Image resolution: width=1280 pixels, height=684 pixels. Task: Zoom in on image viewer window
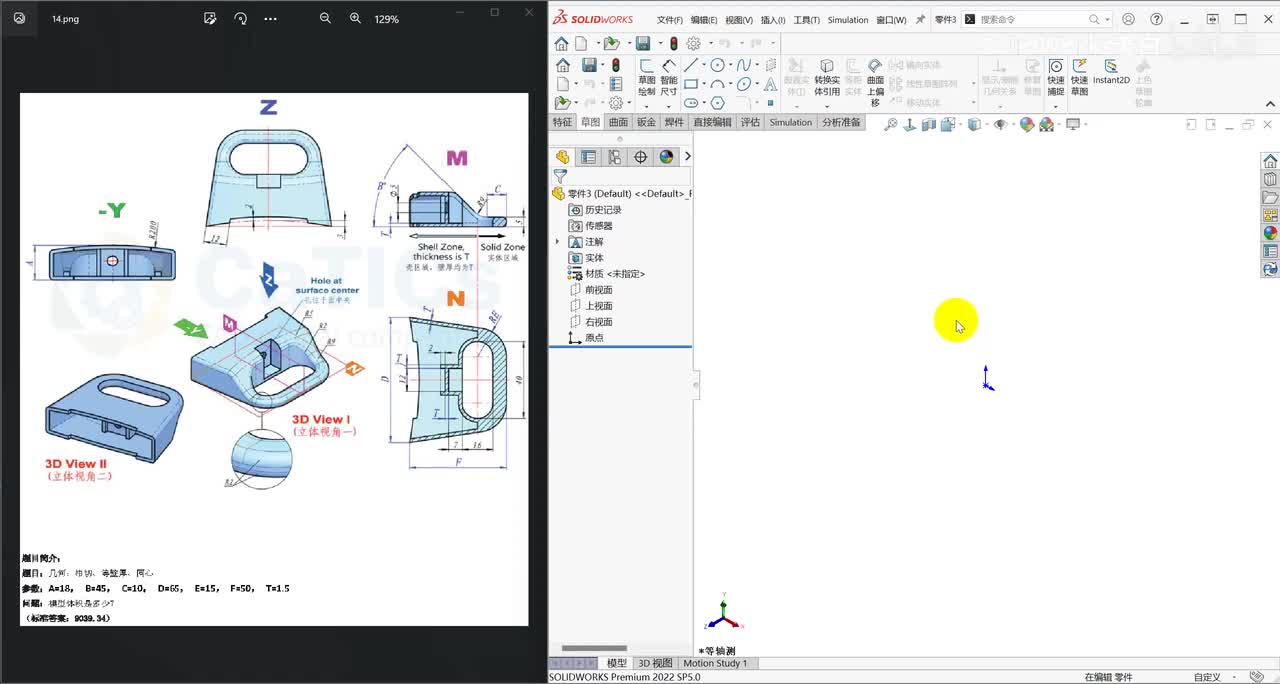coord(355,18)
